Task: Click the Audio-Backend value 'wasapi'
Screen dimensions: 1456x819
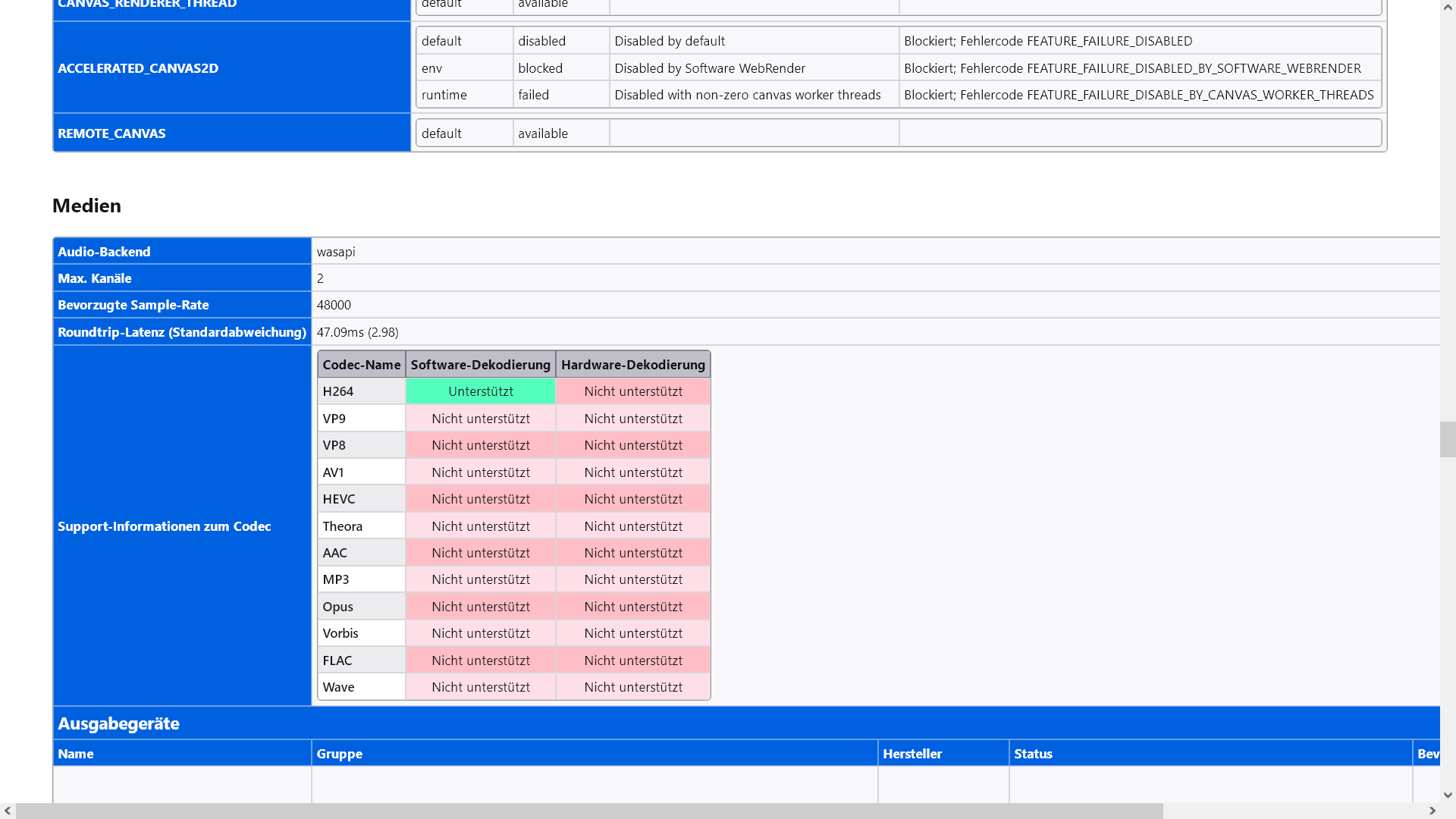Action: pyautogui.click(x=336, y=252)
